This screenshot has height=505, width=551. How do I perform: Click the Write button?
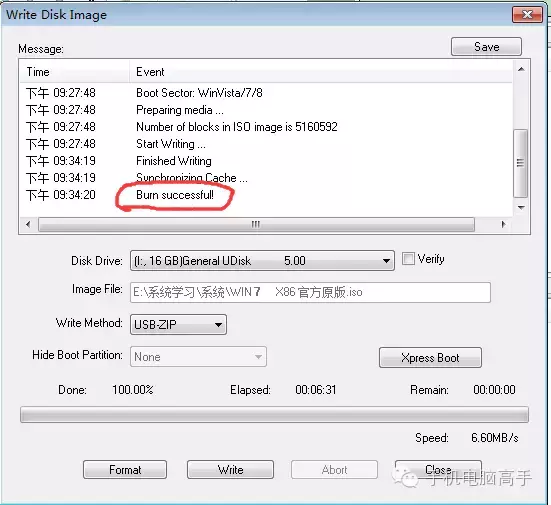pyautogui.click(x=230, y=470)
